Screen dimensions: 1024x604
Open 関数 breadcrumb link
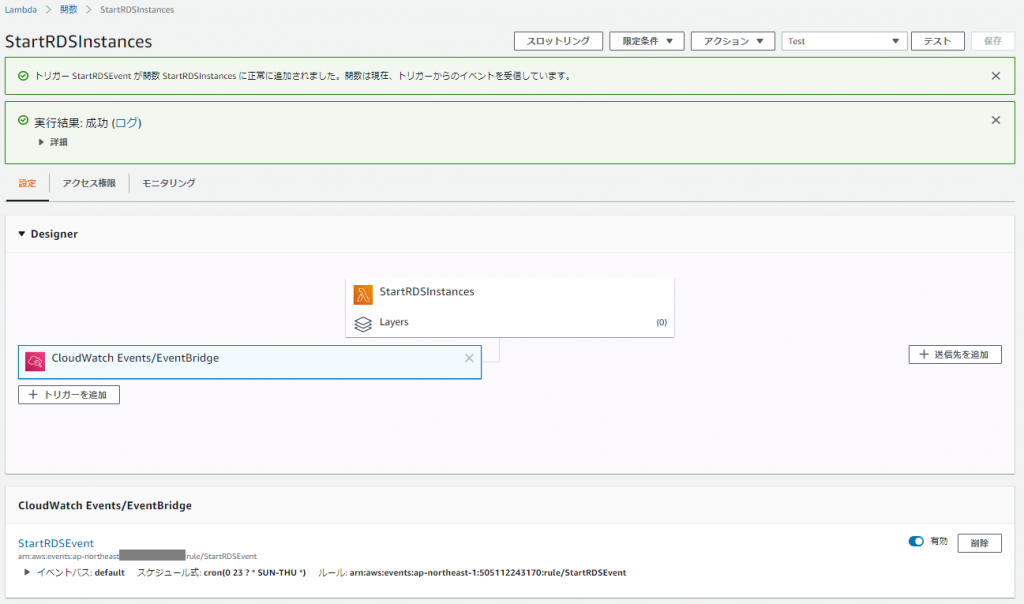[x=69, y=10]
